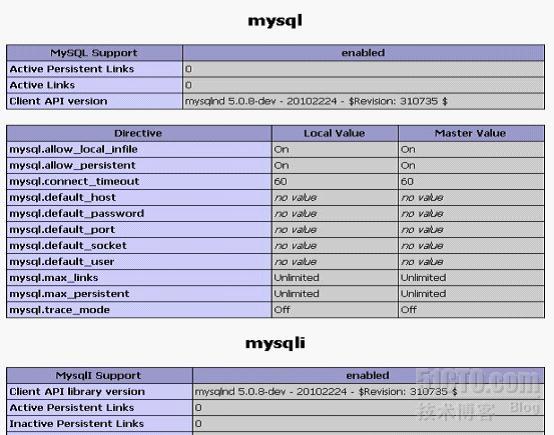
Task: Select the mysql.default_password directive name
Action: point(77,213)
